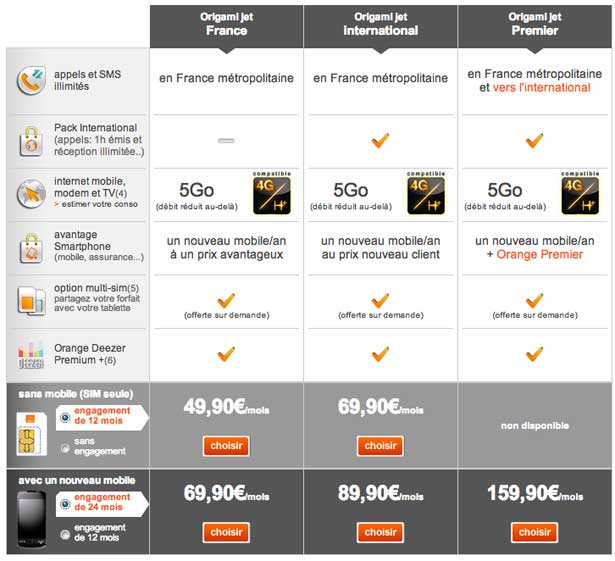This screenshot has width=615, height=561.
Task: Select 12-month engagement option for new mobile
Action: click(x=65, y=535)
